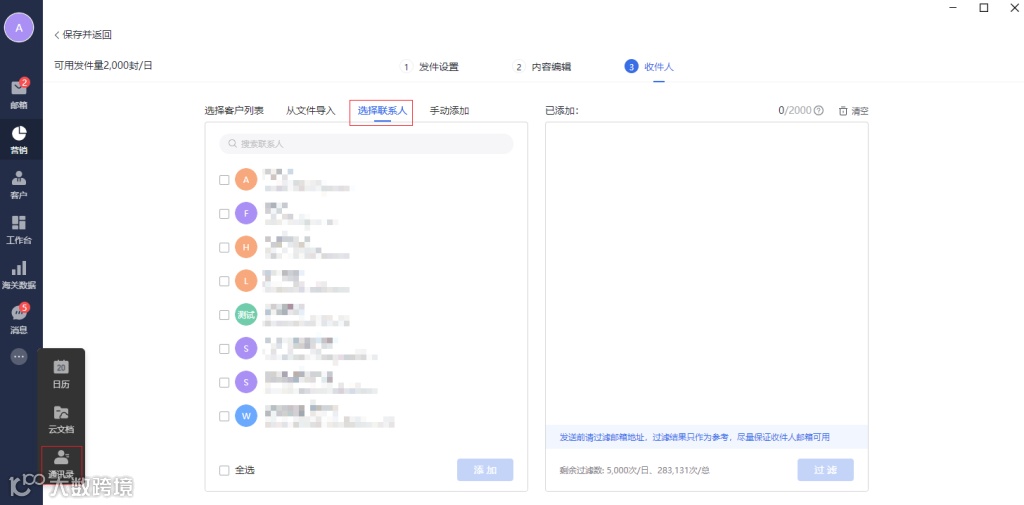Screen dimensions: 1024x505
Task: Click orange H contact avatar
Action: pos(246,247)
